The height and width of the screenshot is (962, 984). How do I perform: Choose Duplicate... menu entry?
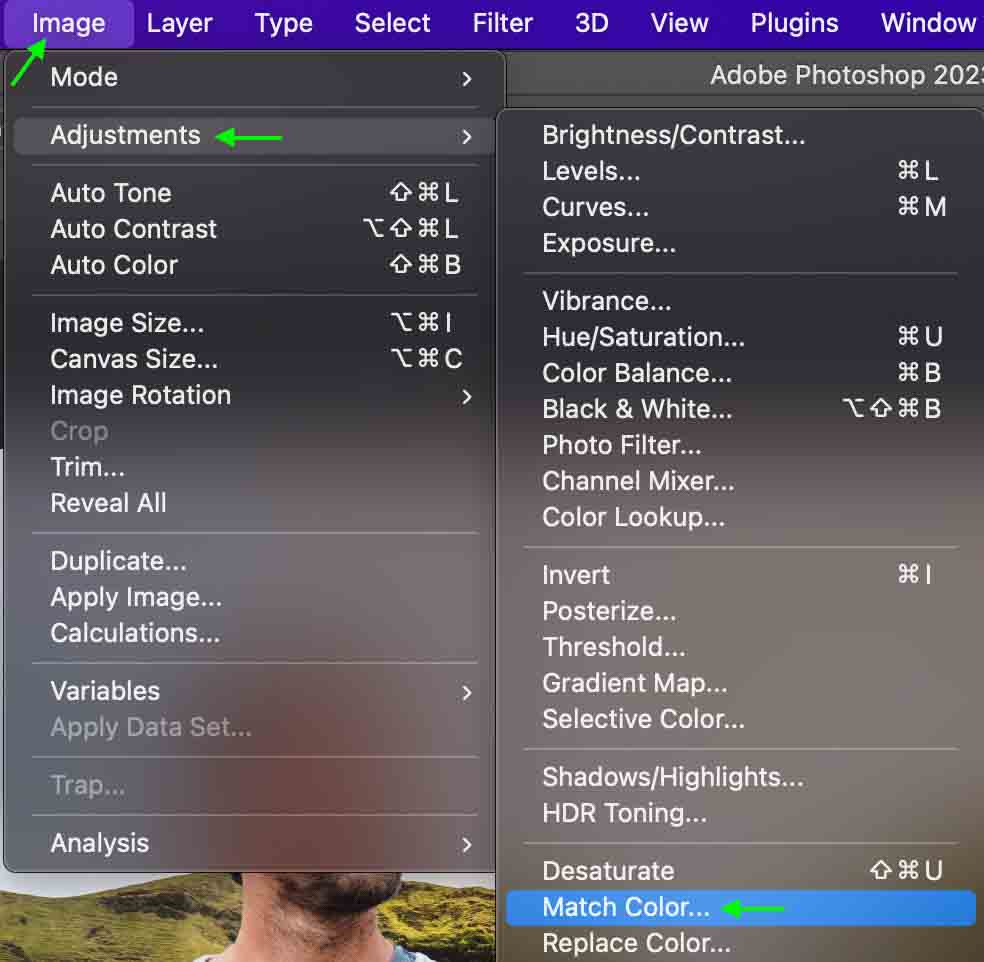pyautogui.click(x=254, y=561)
